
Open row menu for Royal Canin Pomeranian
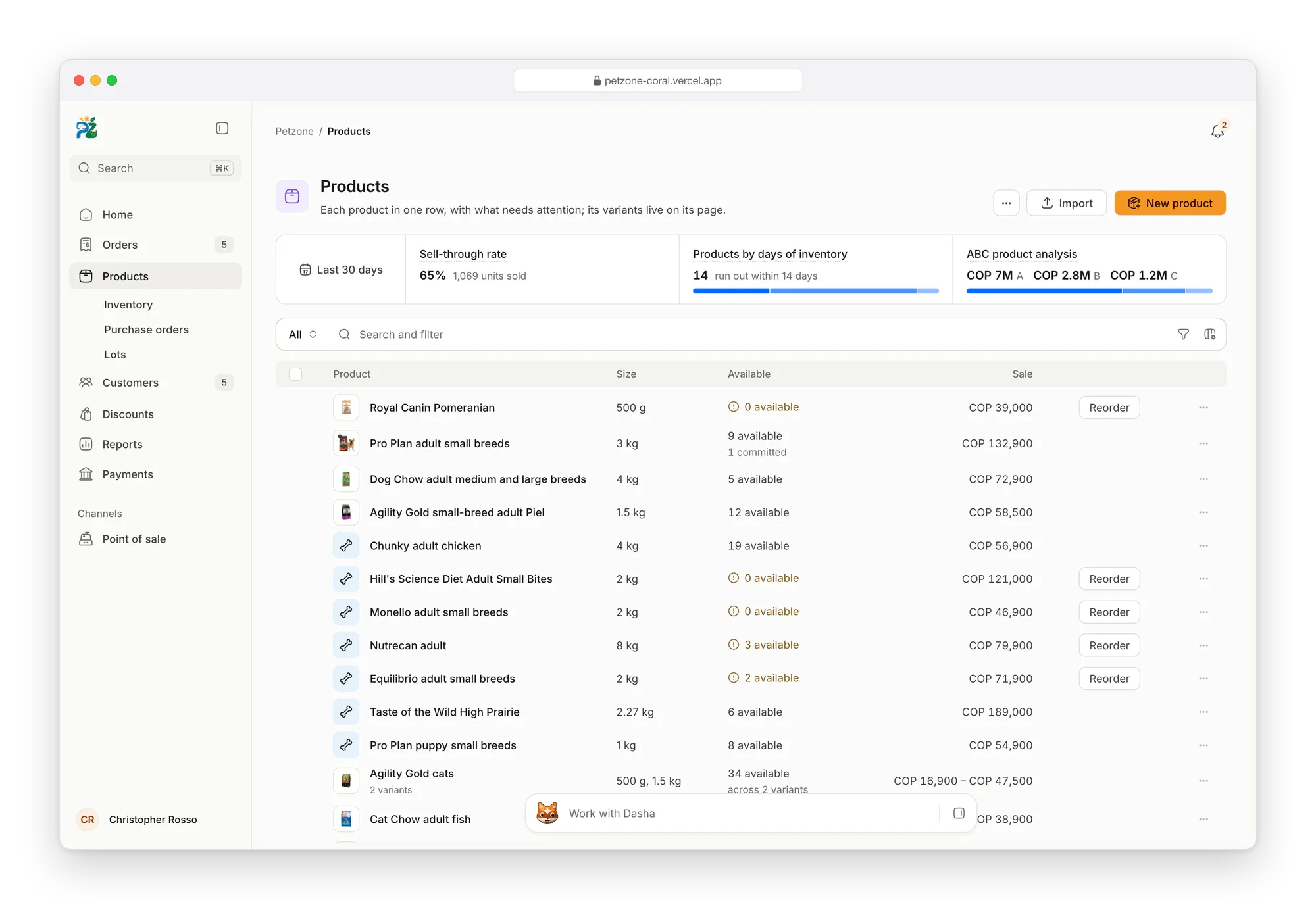point(1203,408)
